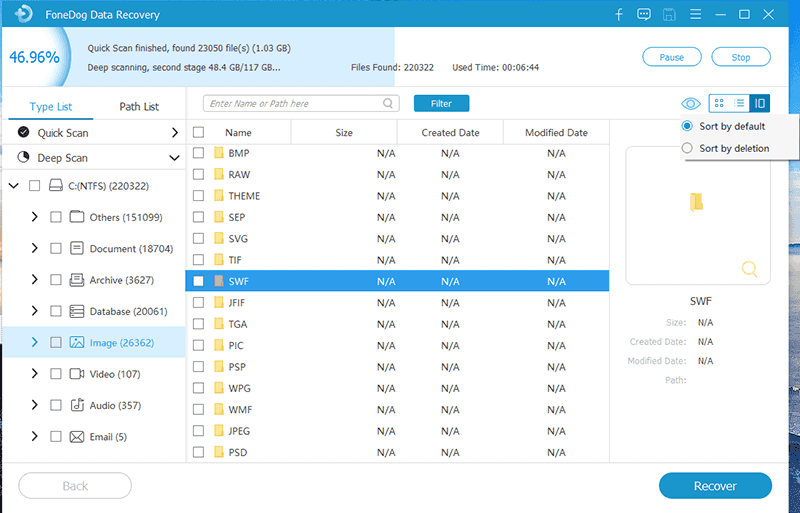The width and height of the screenshot is (800, 513).
Task: Open the Facebook share icon
Action: pyautogui.click(x=619, y=15)
